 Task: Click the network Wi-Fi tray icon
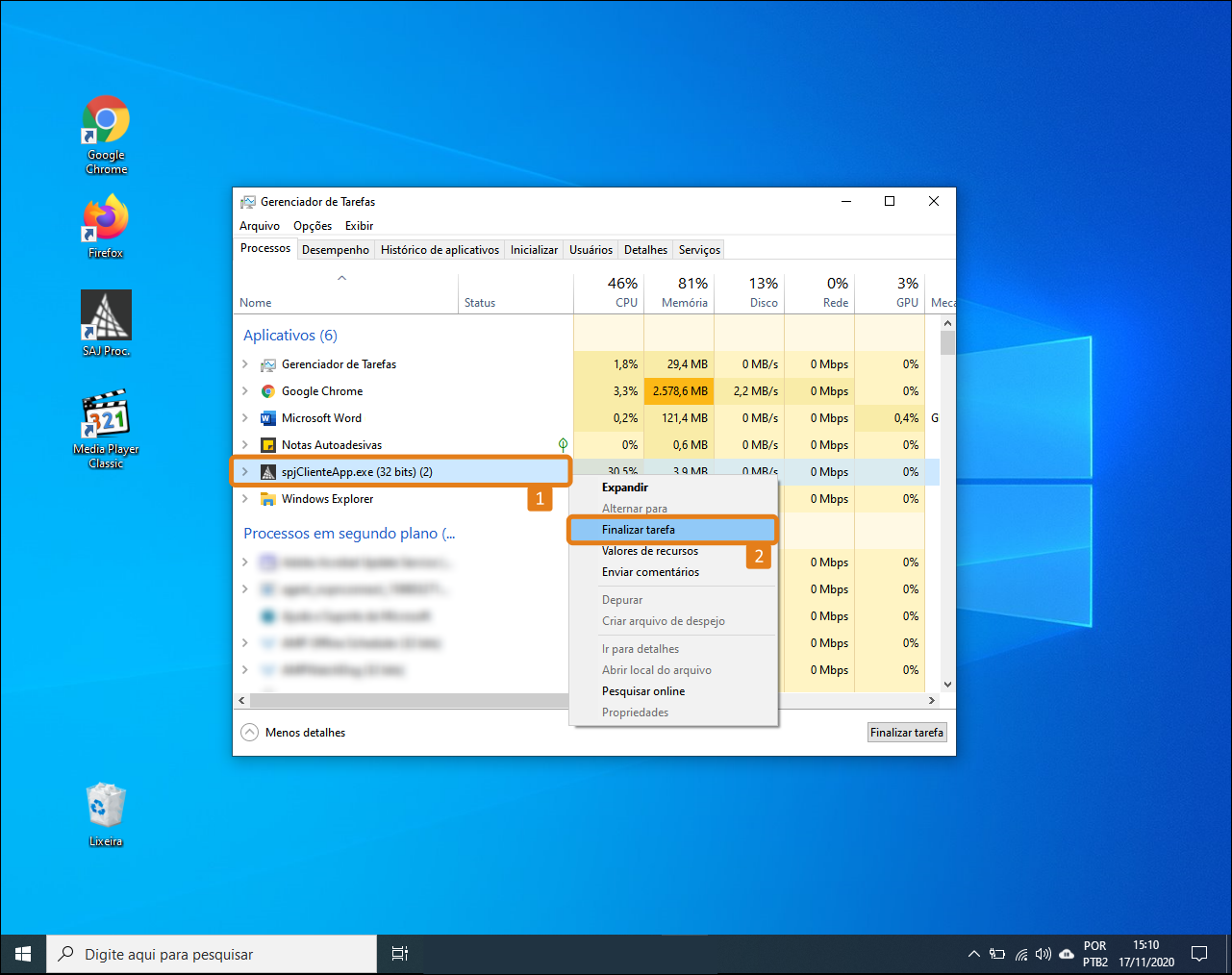coord(1021,954)
